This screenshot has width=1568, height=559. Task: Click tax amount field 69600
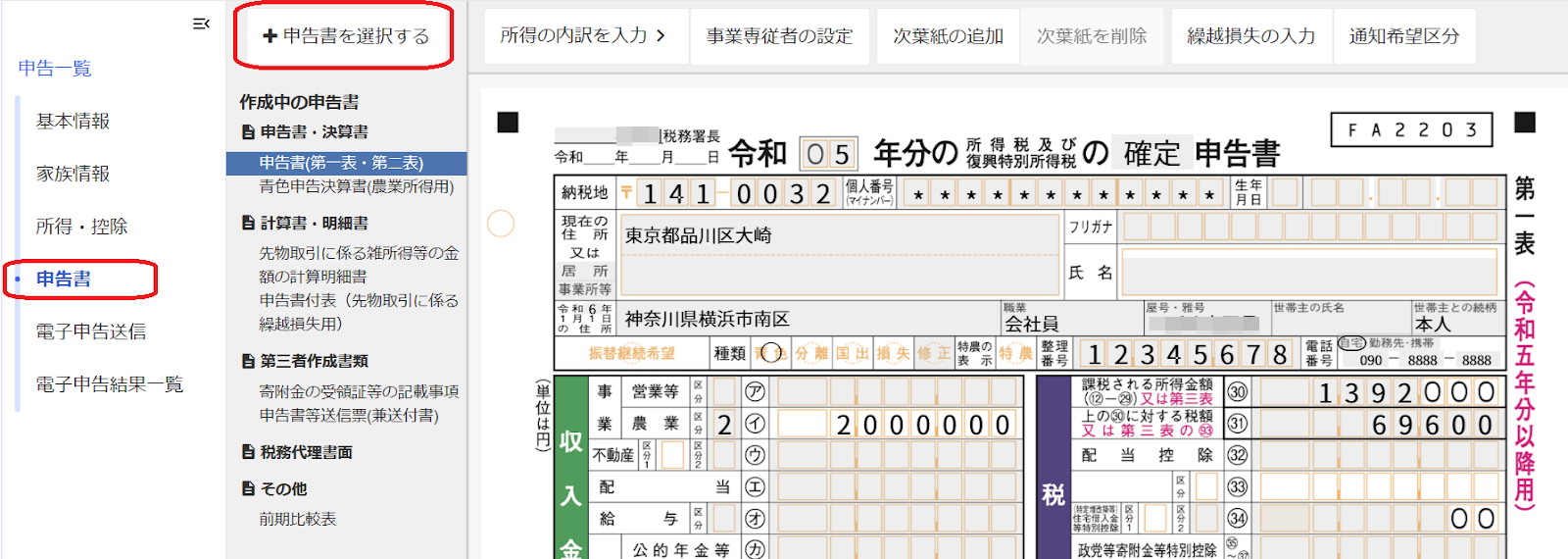(1379, 424)
